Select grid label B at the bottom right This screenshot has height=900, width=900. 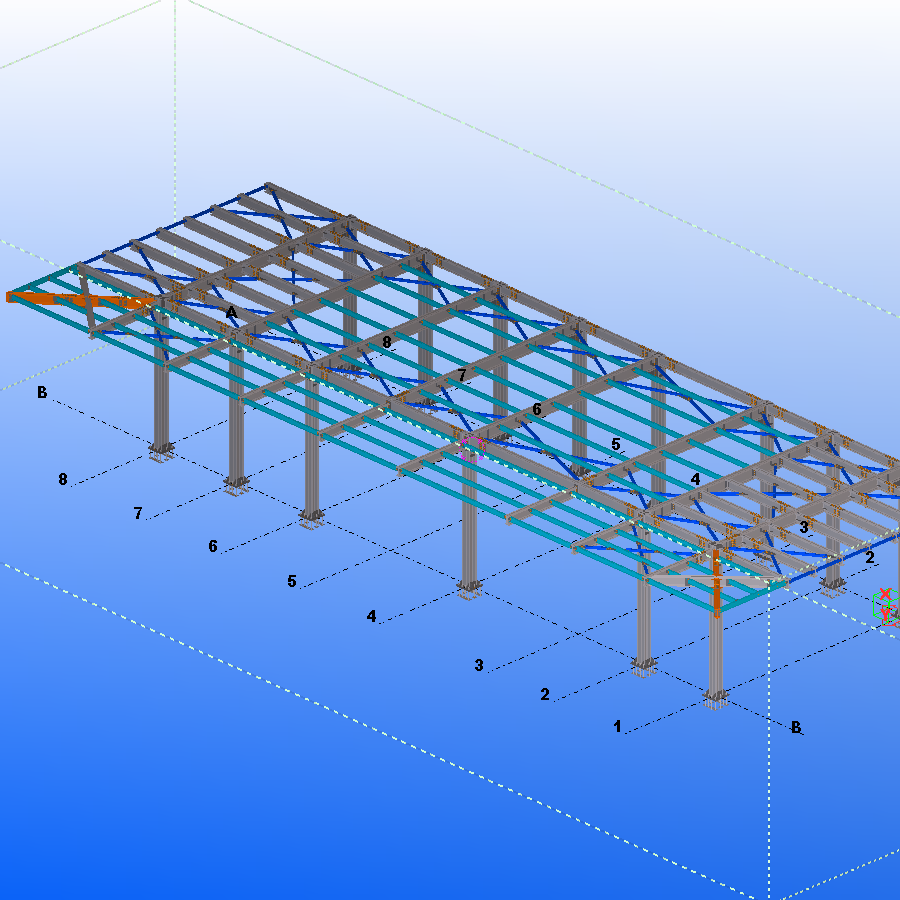pos(796,727)
